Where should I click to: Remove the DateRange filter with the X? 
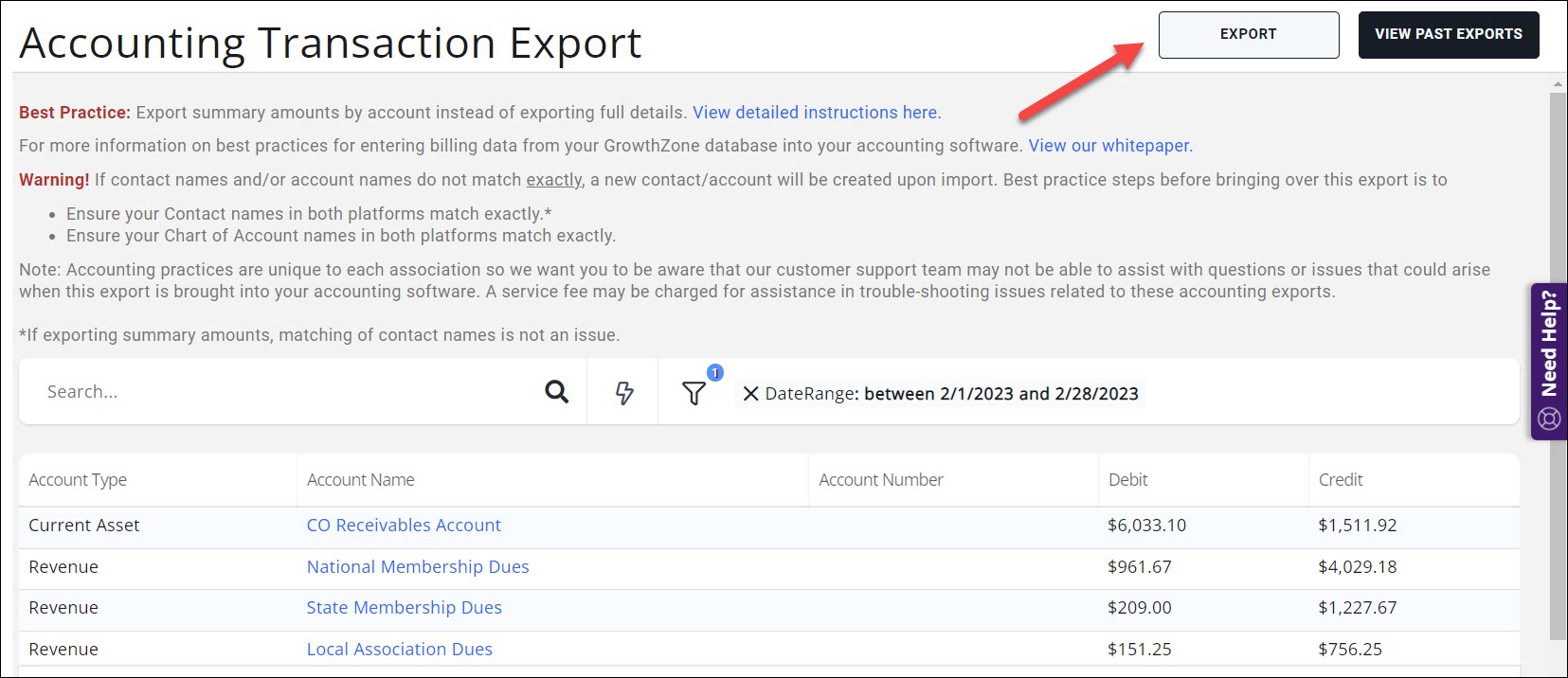click(x=750, y=394)
